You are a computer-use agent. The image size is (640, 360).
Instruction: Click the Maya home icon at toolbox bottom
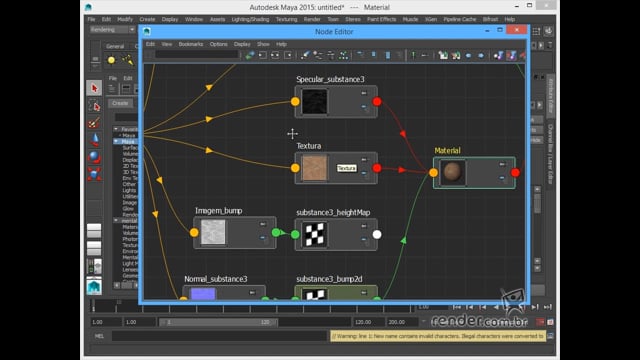94,286
